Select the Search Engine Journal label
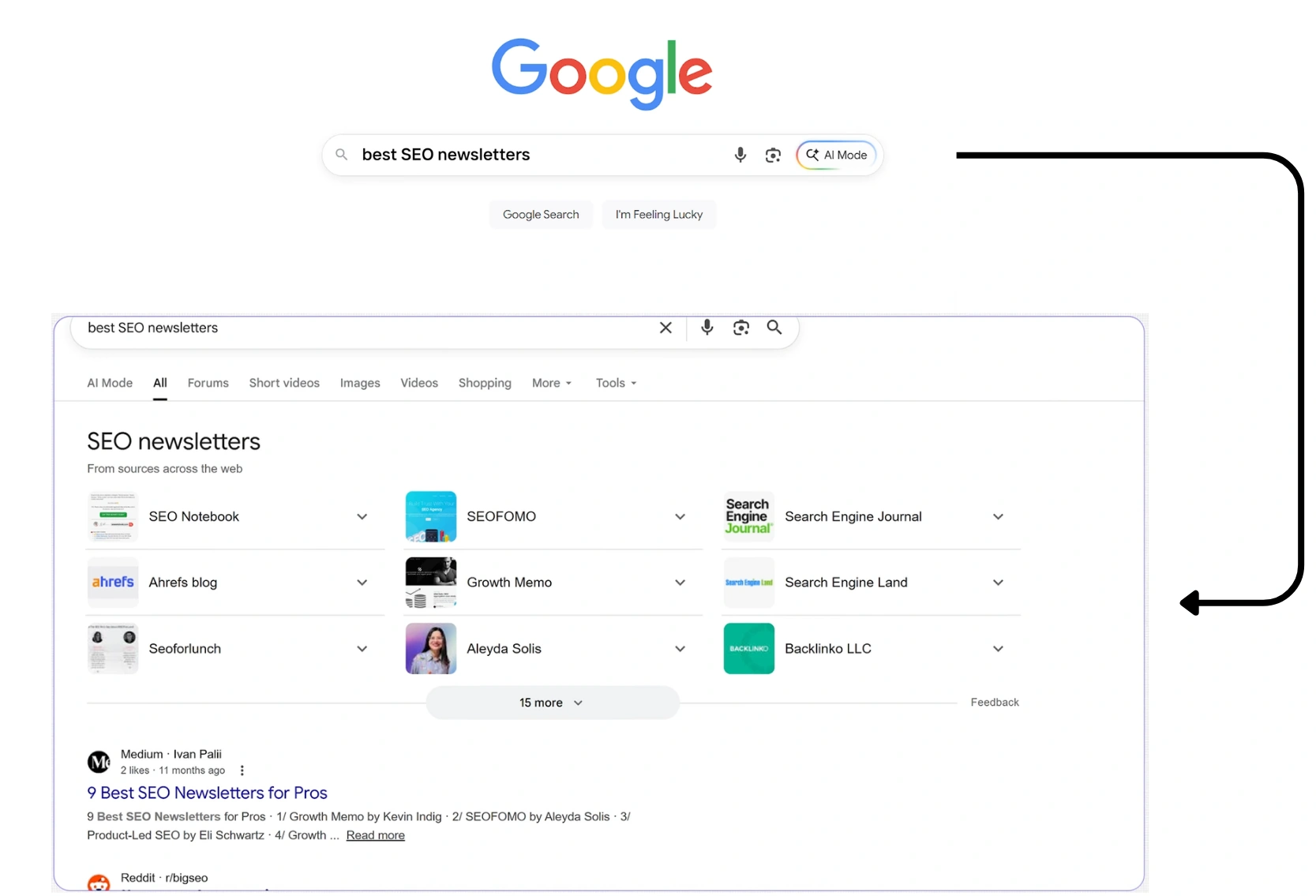The width and height of the screenshot is (1316, 896). coord(853,517)
